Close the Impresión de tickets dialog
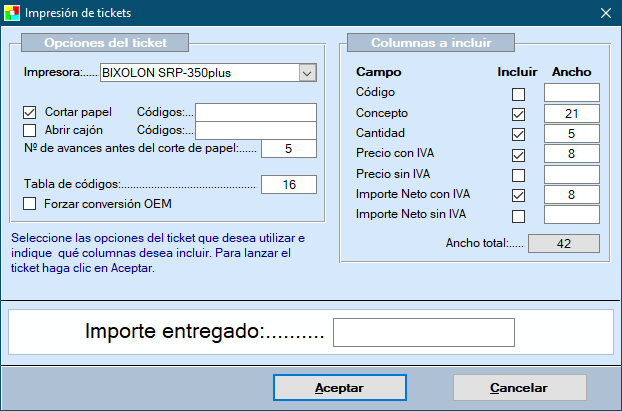622x411 pixels. pyautogui.click(x=605, y=14)
